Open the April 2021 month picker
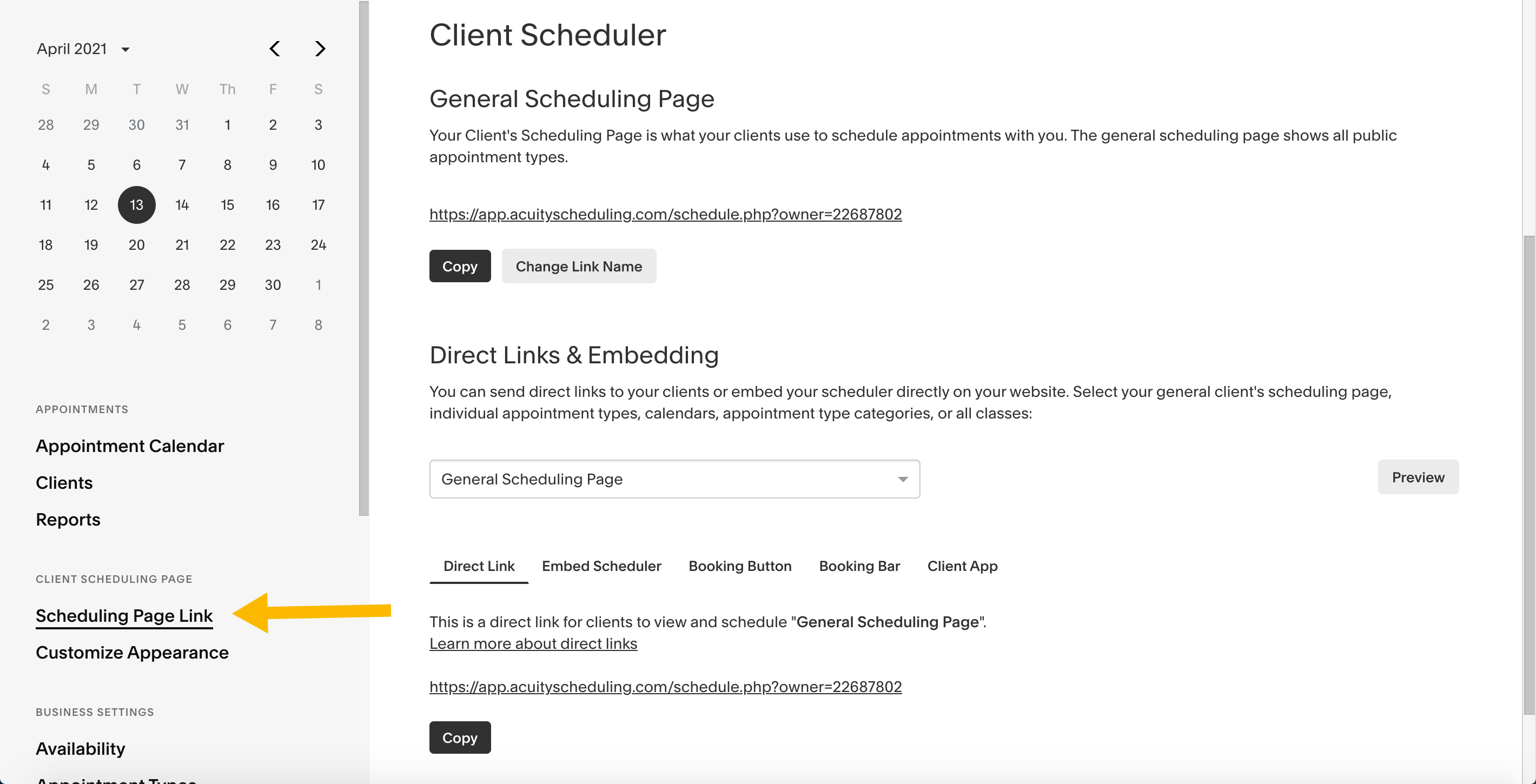The height and width of the screenshot is (784, 1536). [x=83, y=49]
